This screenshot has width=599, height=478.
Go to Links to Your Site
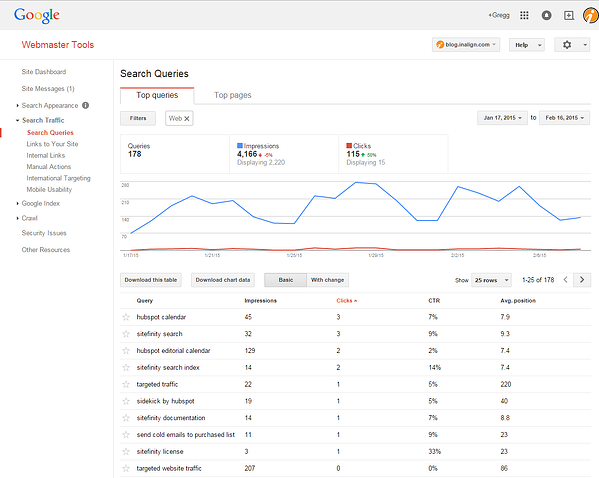pyautogui.click(x=52, y=144)
